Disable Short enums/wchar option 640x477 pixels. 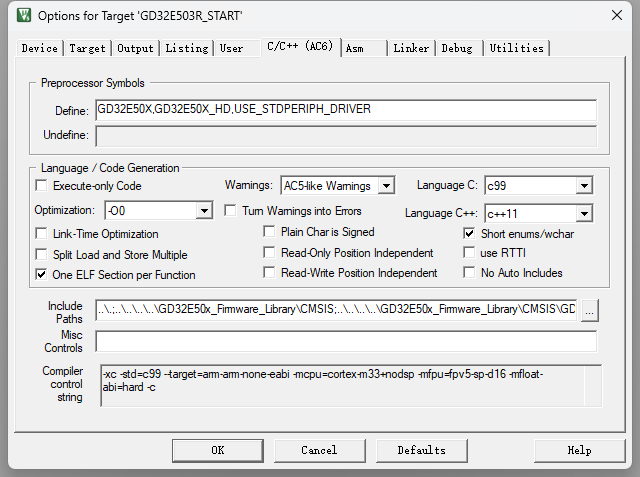[469, 233]
